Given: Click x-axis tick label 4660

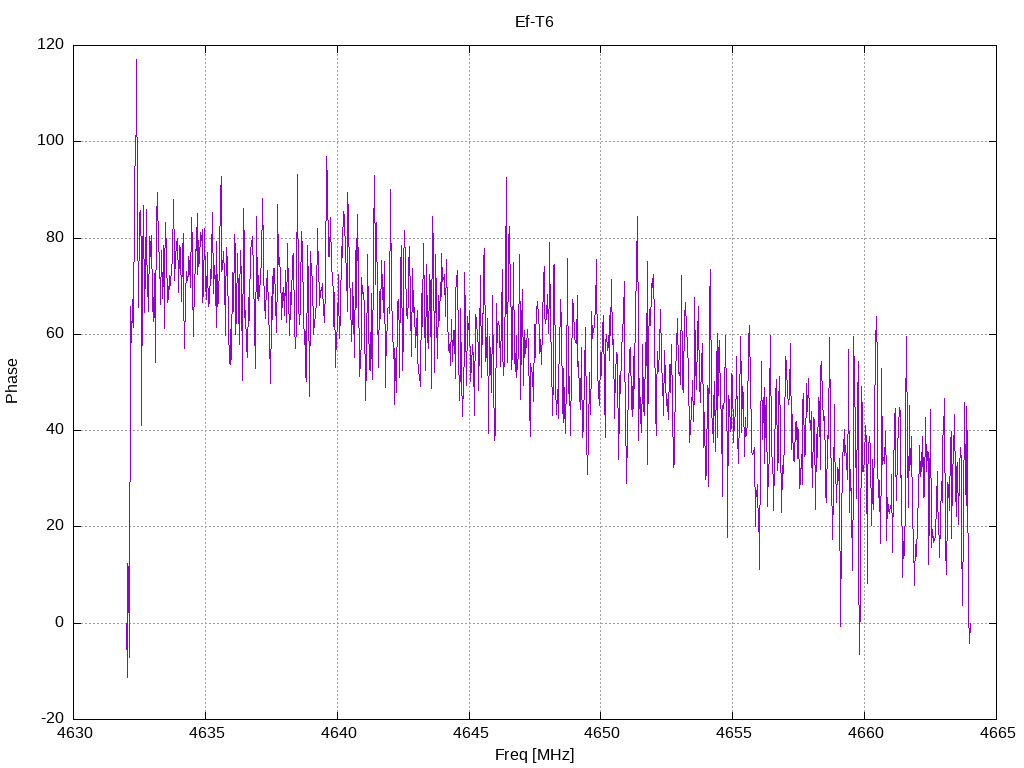Looking at the screenshot, I should coord(865,733).
